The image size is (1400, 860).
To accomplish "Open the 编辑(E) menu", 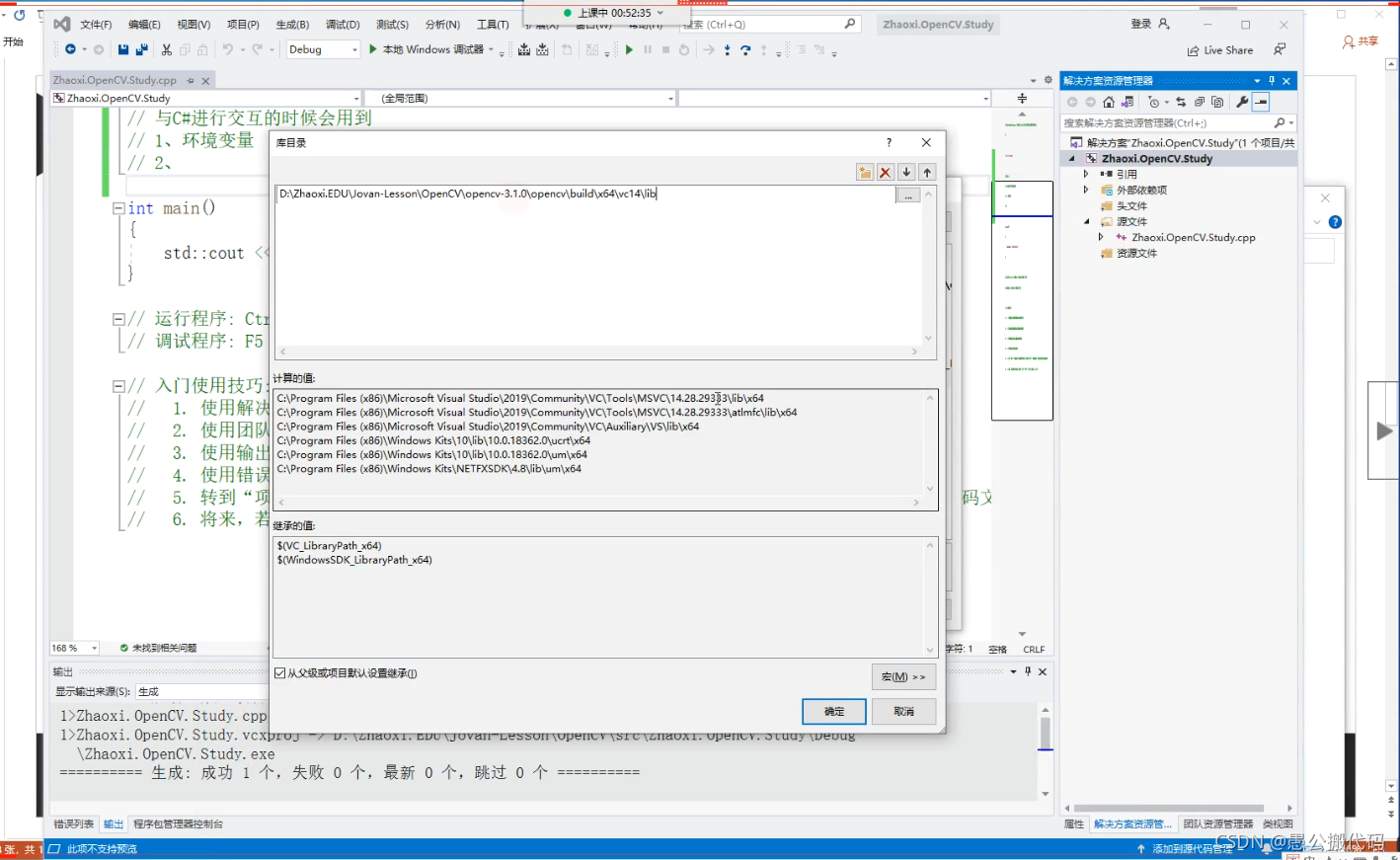I will (x=144, y=25).
